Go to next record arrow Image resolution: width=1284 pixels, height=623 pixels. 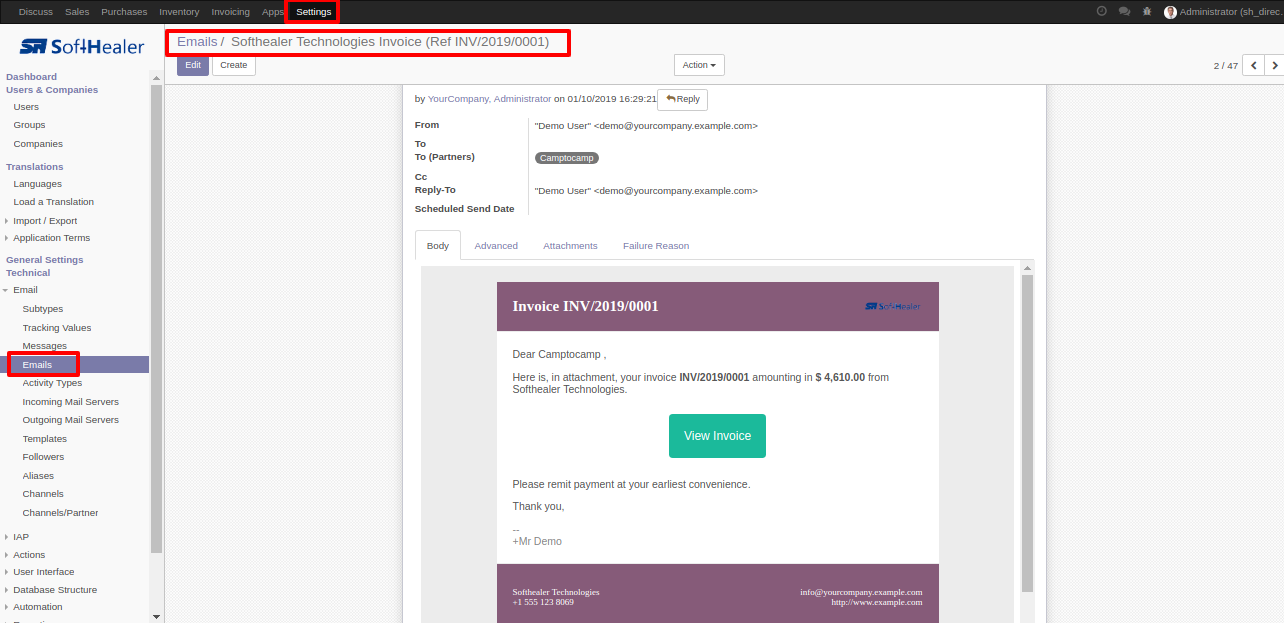click(1274, 65)
